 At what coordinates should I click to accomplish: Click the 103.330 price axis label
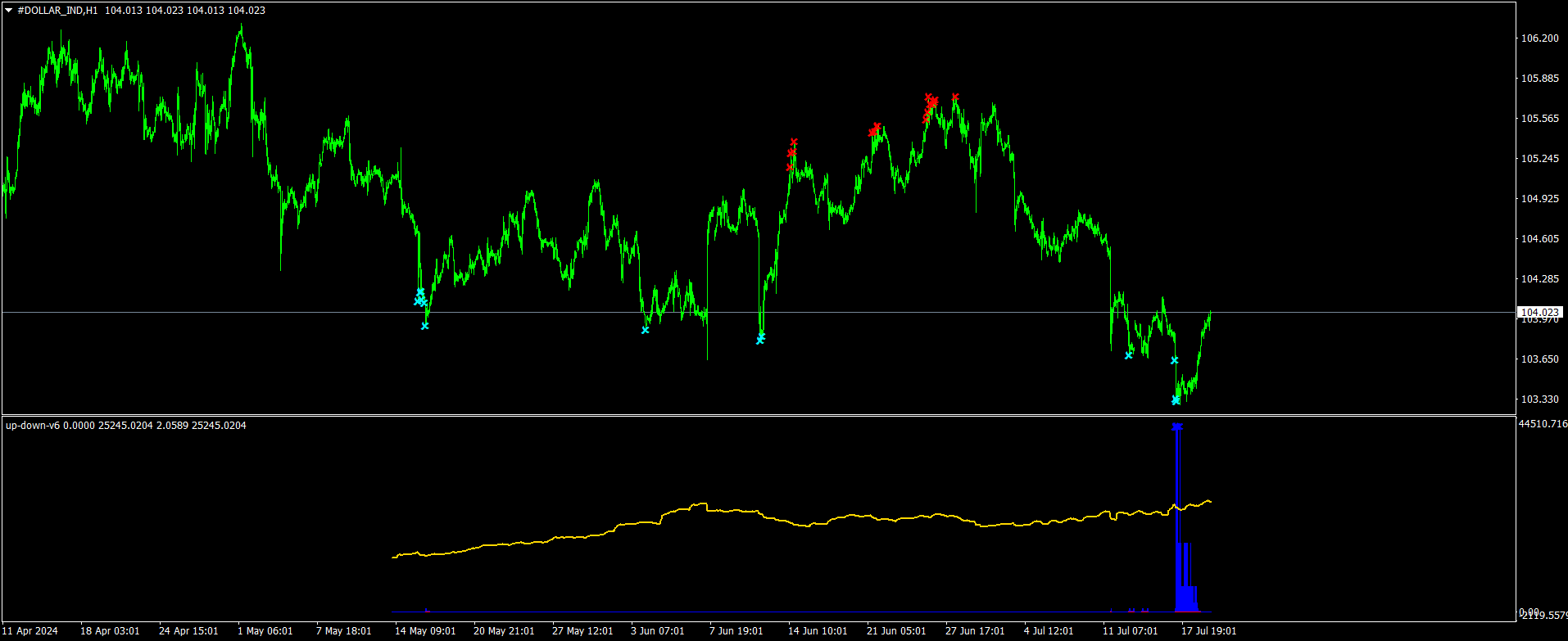pyautogui.click(x=1539, y=399)
